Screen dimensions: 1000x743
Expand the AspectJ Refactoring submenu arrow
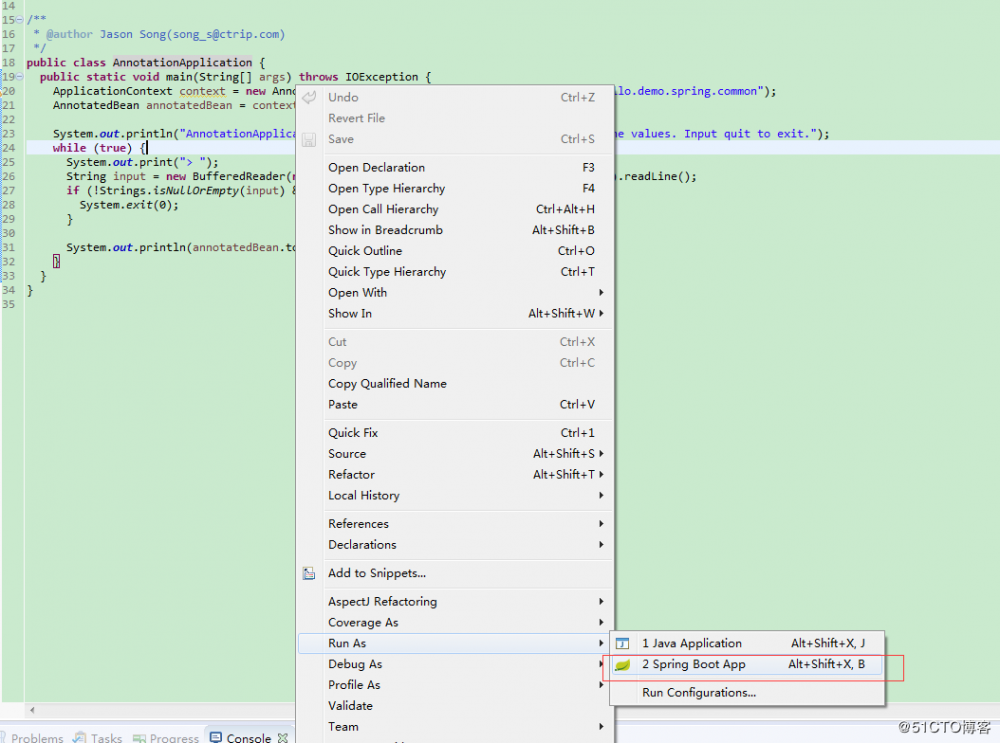(x=601, y=601)
